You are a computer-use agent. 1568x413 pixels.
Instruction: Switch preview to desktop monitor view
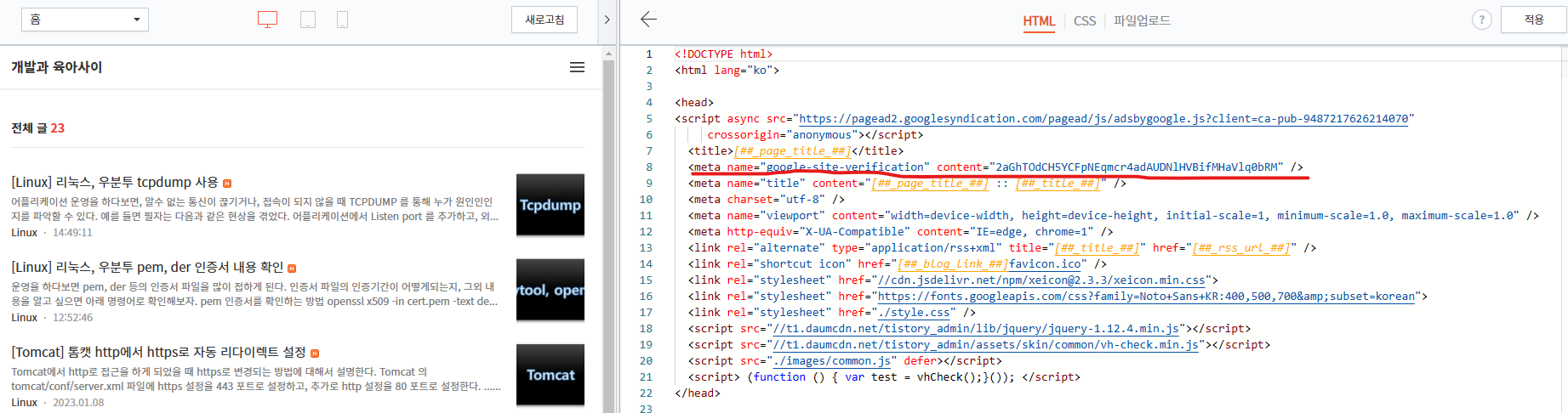(x=268, y=20)
